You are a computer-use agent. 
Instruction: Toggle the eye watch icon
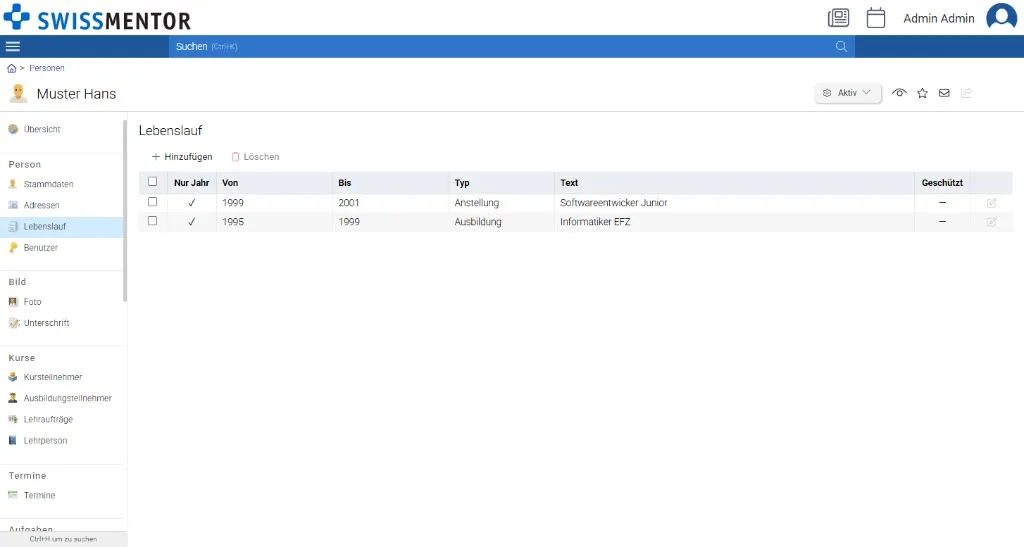[x=899, y=93]
